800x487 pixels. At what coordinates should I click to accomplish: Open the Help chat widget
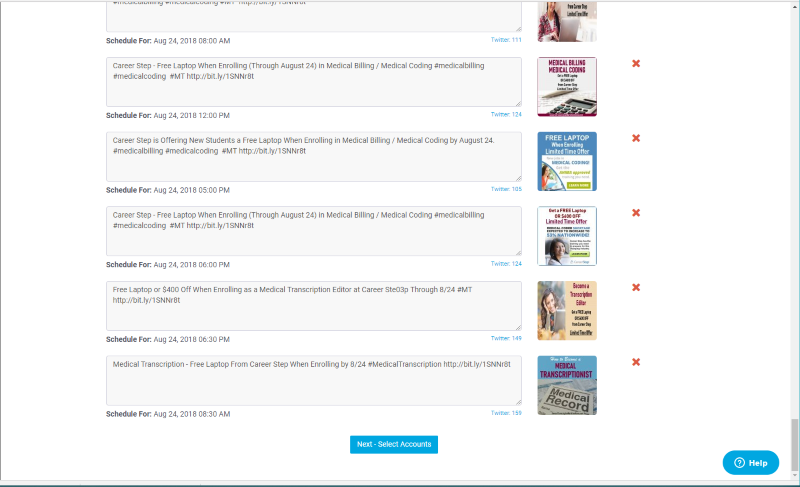point(750,463)
